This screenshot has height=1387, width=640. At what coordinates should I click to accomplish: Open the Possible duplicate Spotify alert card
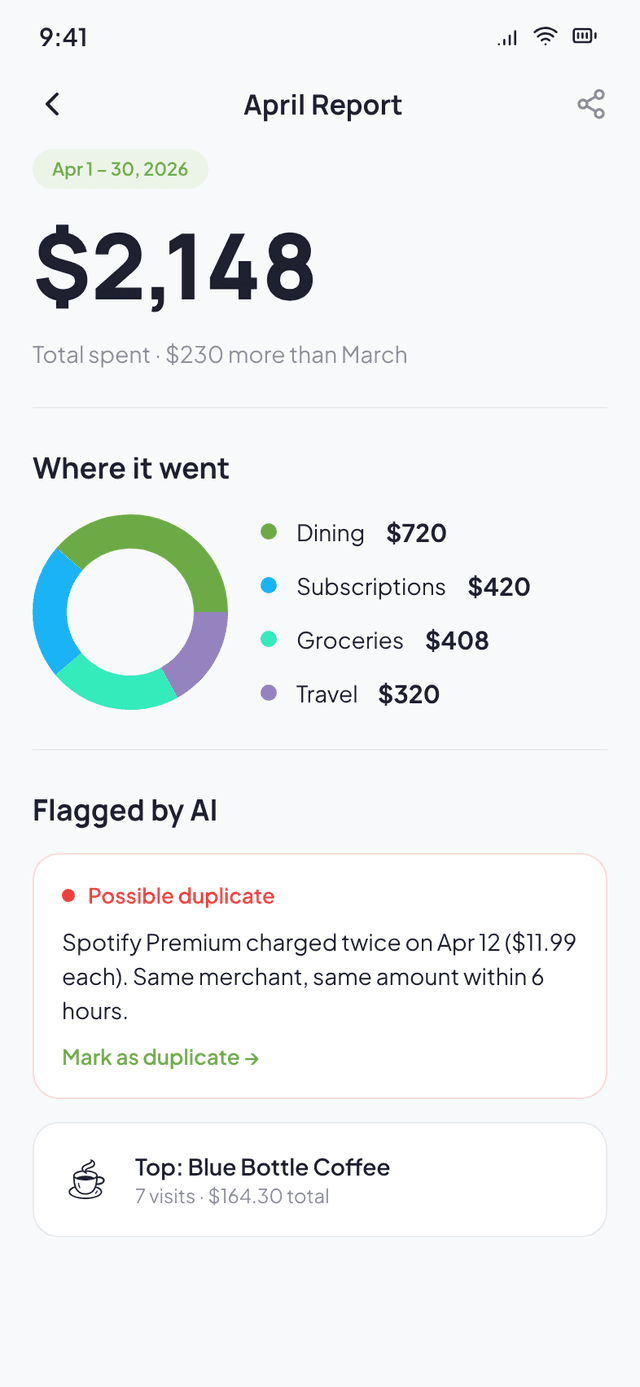(320, 976)
